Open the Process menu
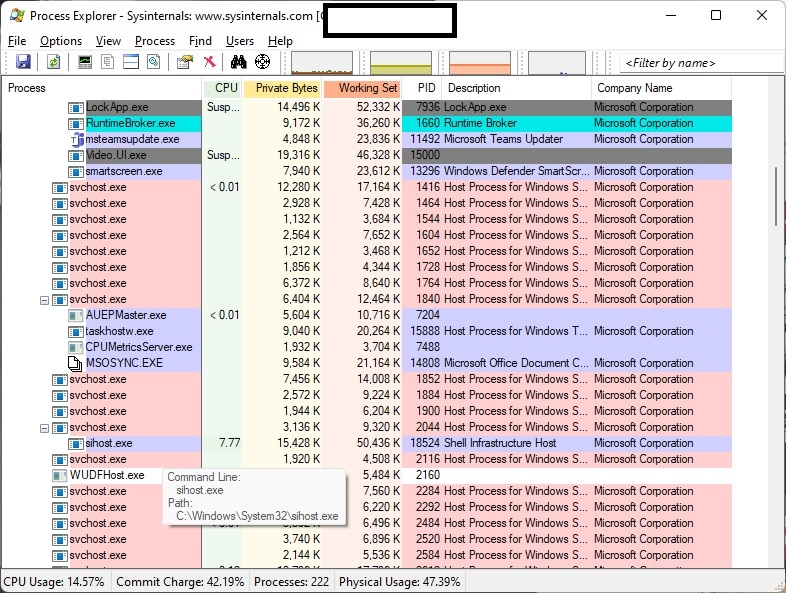 pos(155,41)
